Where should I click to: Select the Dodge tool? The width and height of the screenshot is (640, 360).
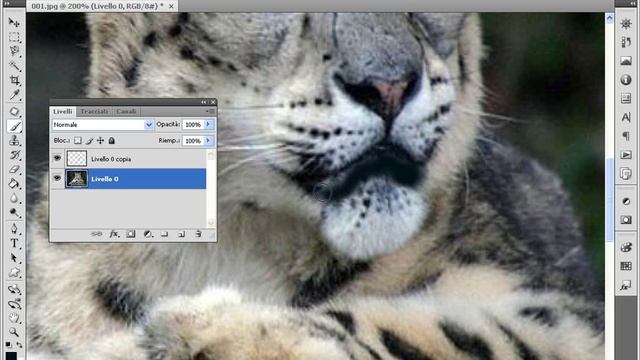[x=14, y=213]
